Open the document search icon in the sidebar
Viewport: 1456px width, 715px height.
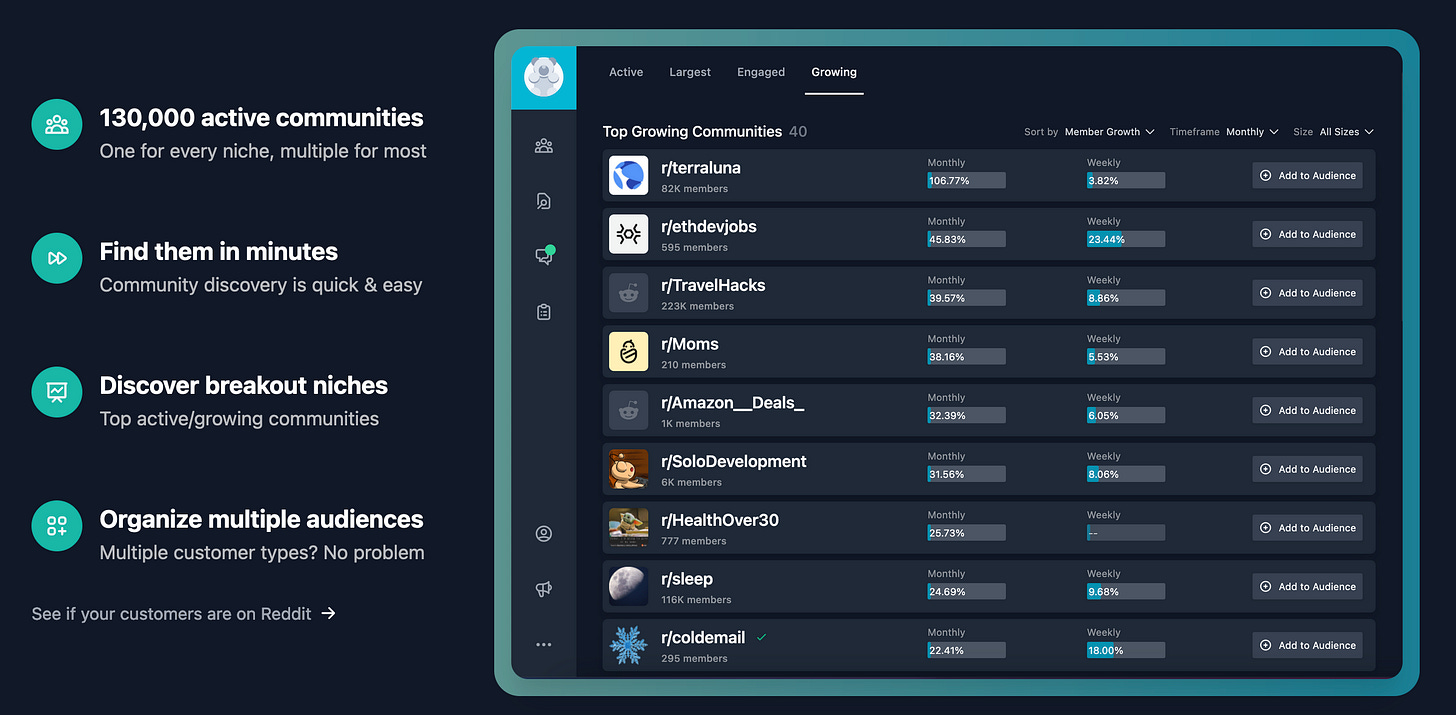(x=544, y=202)
